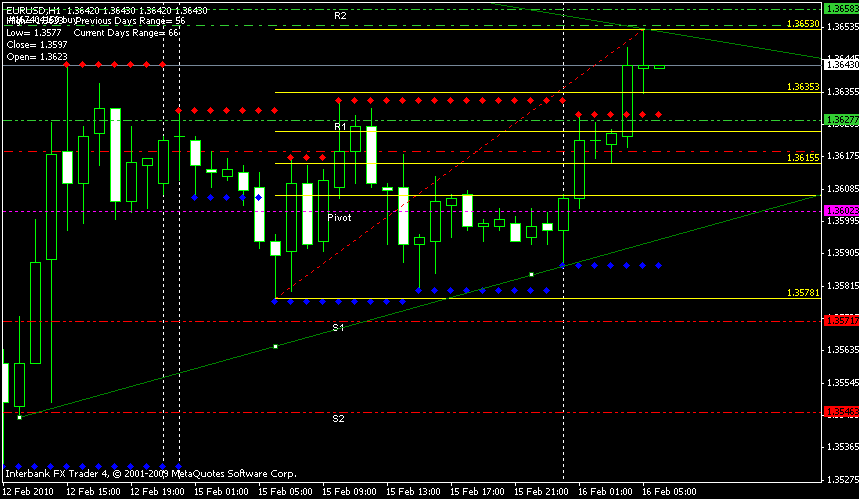The image size is (859, 499).
Task: Click the yellow 1.36530 Fibonacci level value
Action: tap(803, 24)
